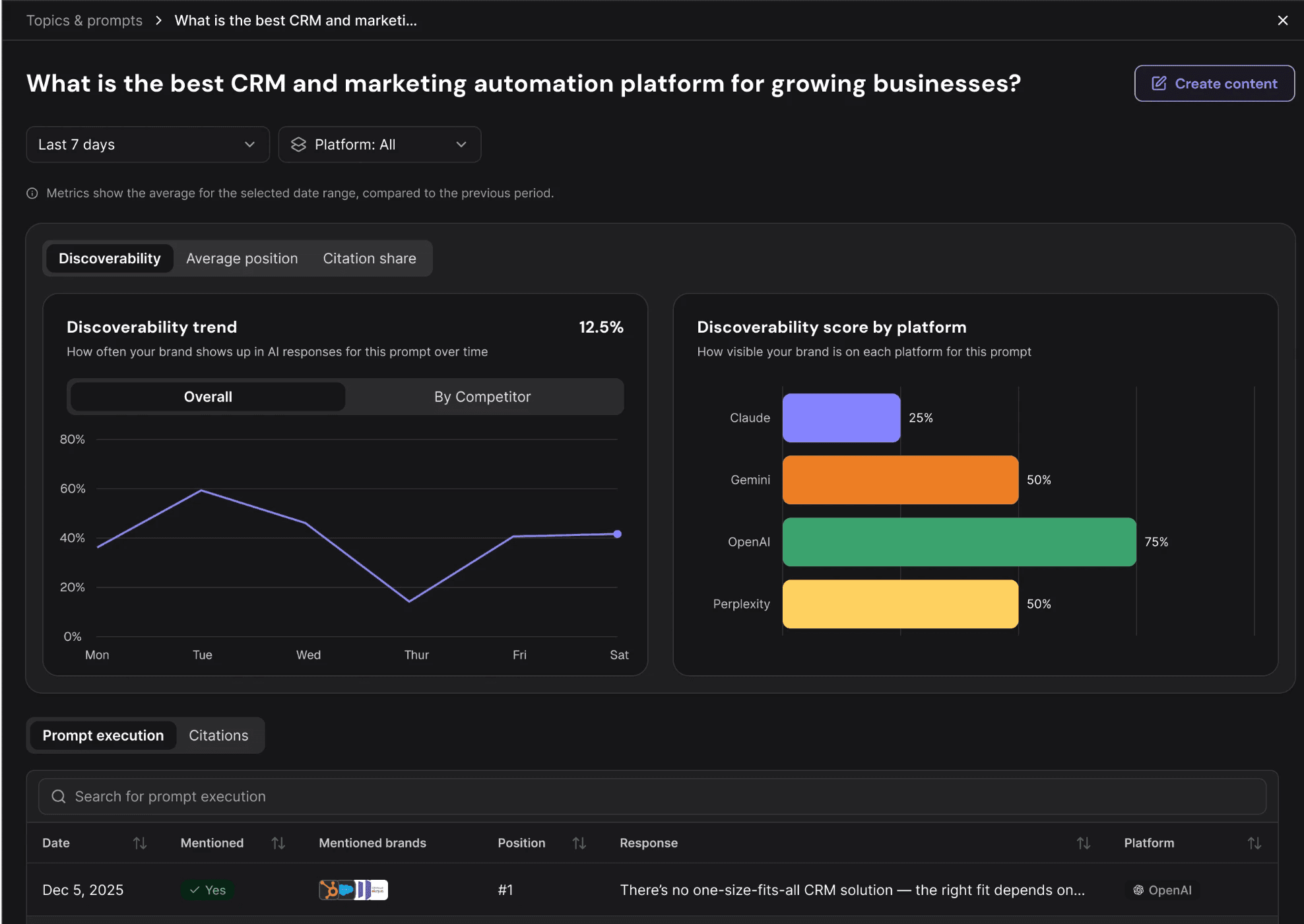The width and height of the screenshot is (1304, 924).
Task: Close the prompt detail panel
Action: 1282,20
